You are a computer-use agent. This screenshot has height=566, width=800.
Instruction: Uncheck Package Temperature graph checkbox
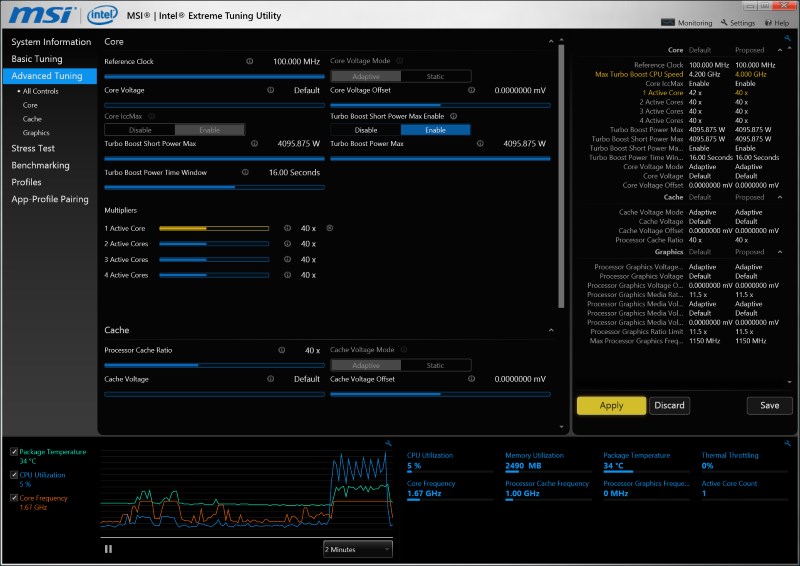coord(14,452)
